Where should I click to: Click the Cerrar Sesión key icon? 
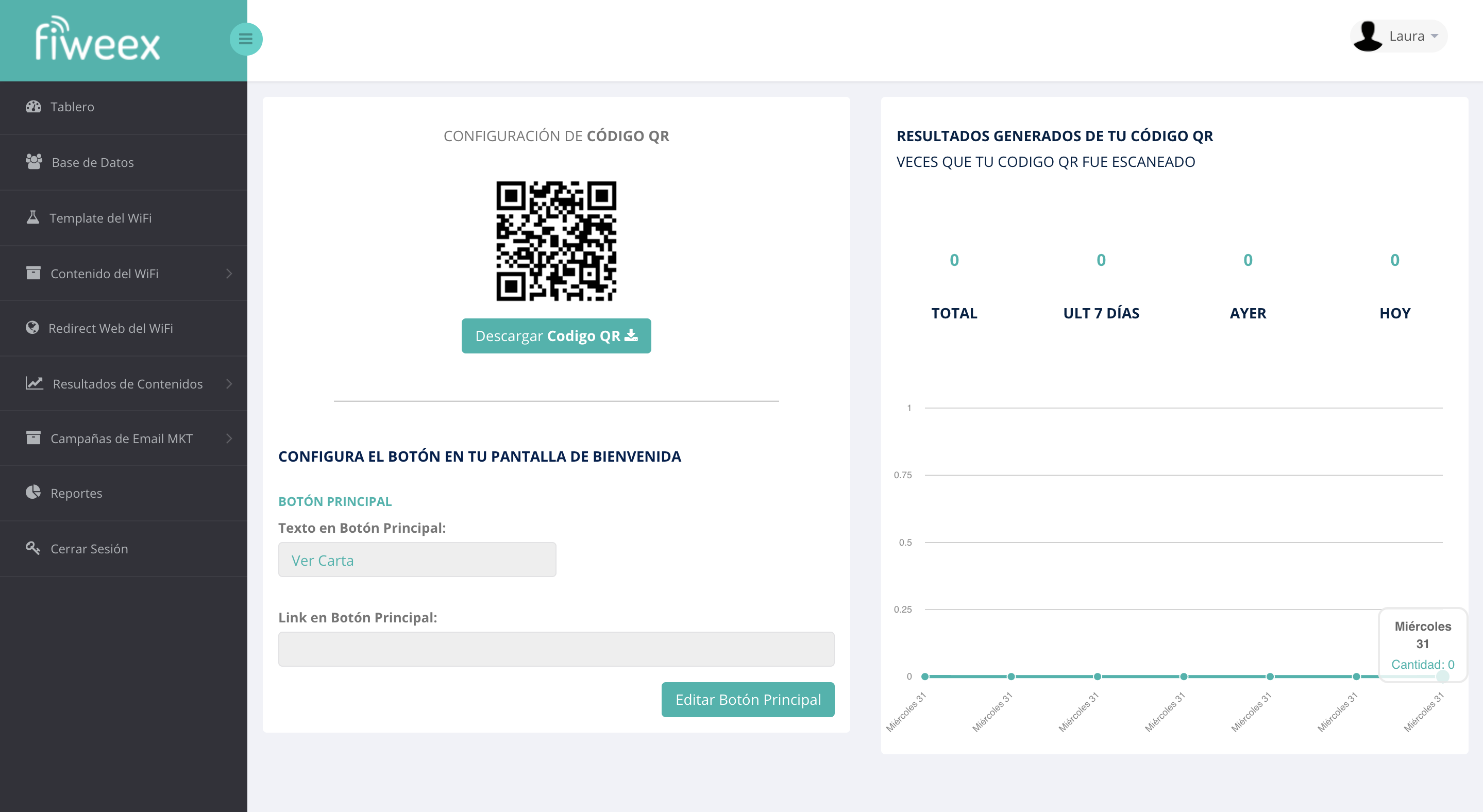click(33, 548)
